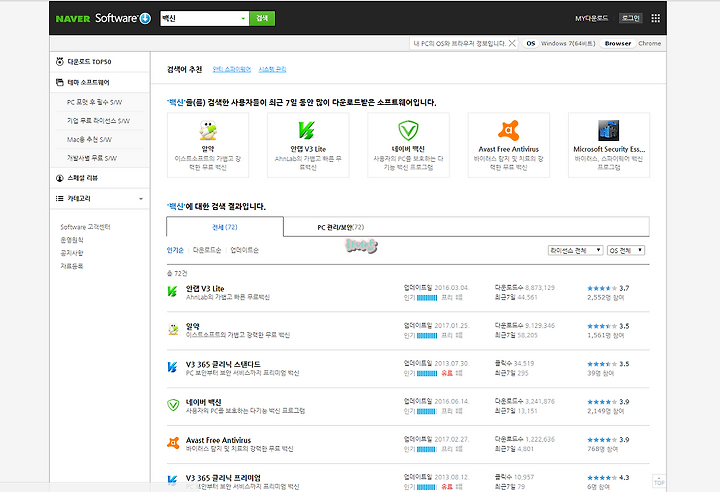Open 기업 무료 라이선스 S/W
The height and width of the screenshot is (492, 720).
tap(98, 121)
